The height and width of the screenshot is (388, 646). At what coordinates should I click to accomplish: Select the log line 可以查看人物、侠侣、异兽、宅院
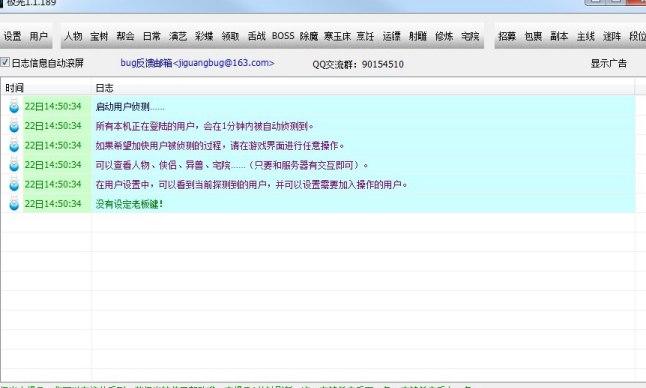(232, 165)
